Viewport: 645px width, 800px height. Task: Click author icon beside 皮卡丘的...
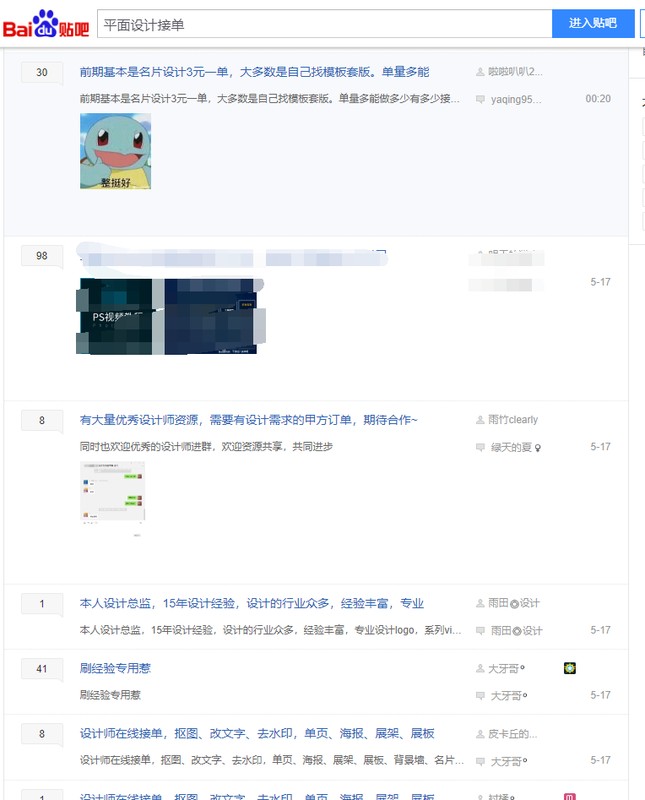480,734
